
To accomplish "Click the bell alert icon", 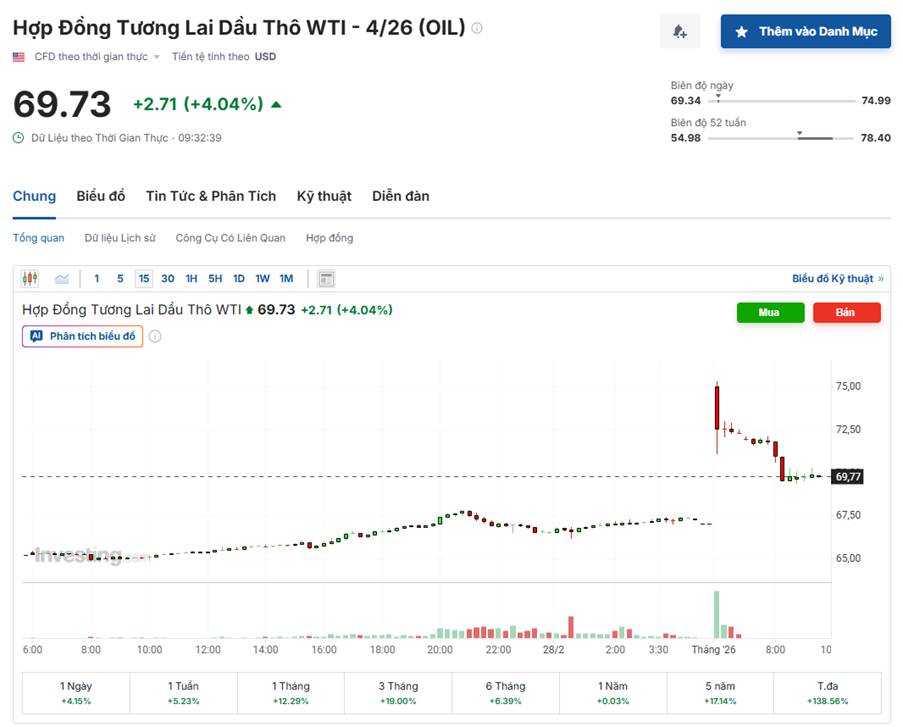I will click(x=679, y=31).
